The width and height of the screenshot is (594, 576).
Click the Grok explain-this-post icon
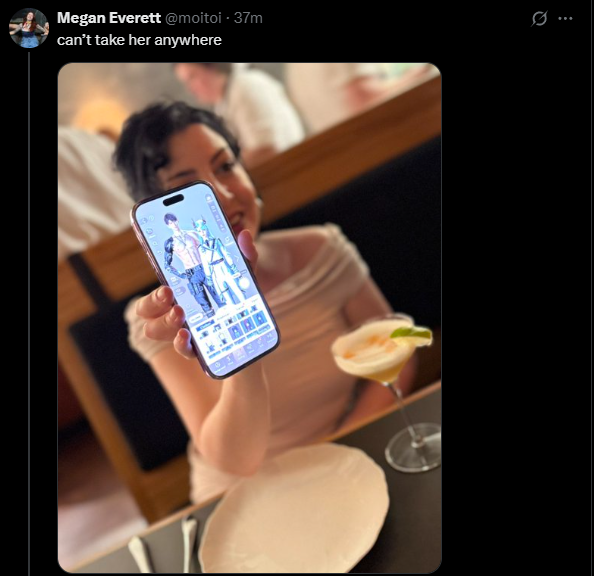tap(539, 18)
